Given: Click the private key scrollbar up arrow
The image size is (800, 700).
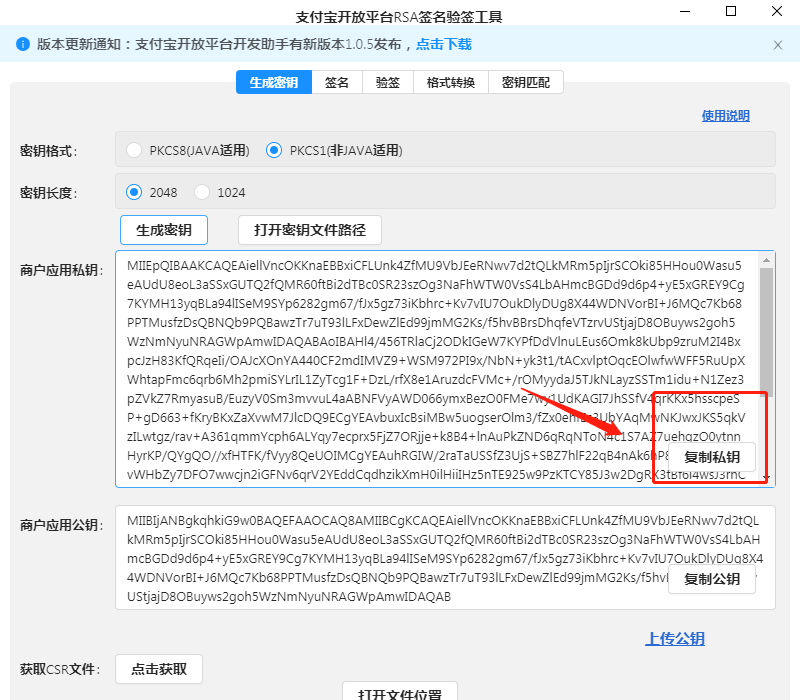Looking at the screenshot, I should pos(766,260).
